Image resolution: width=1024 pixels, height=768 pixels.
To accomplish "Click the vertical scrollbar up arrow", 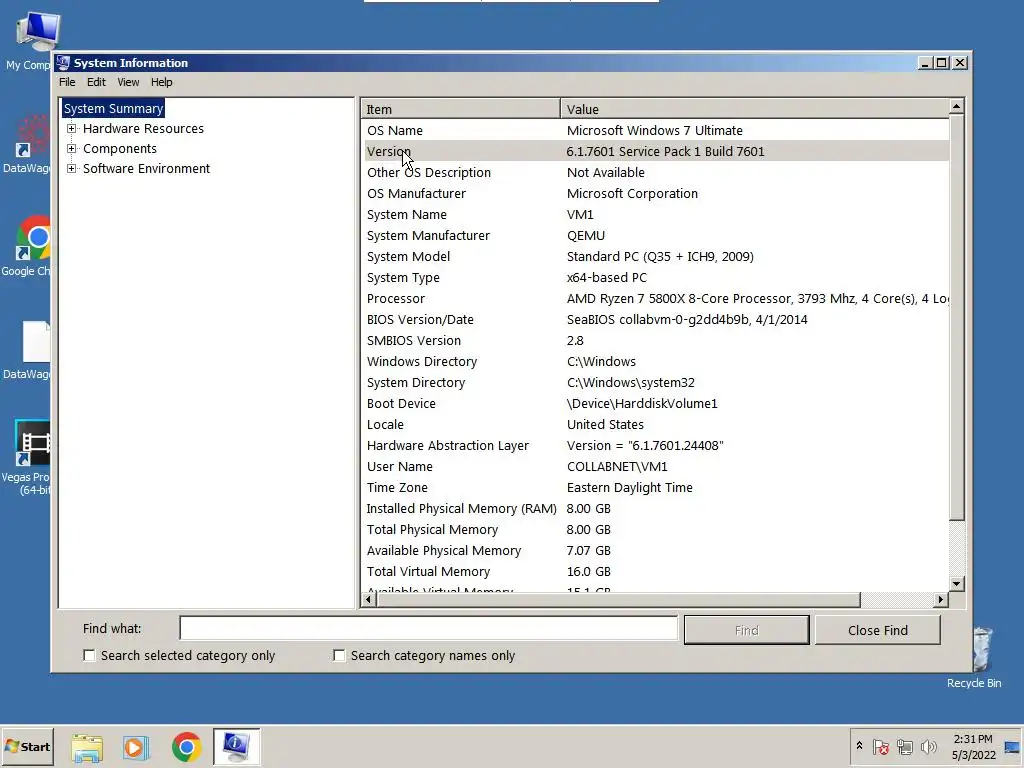I will pos(957,106).
